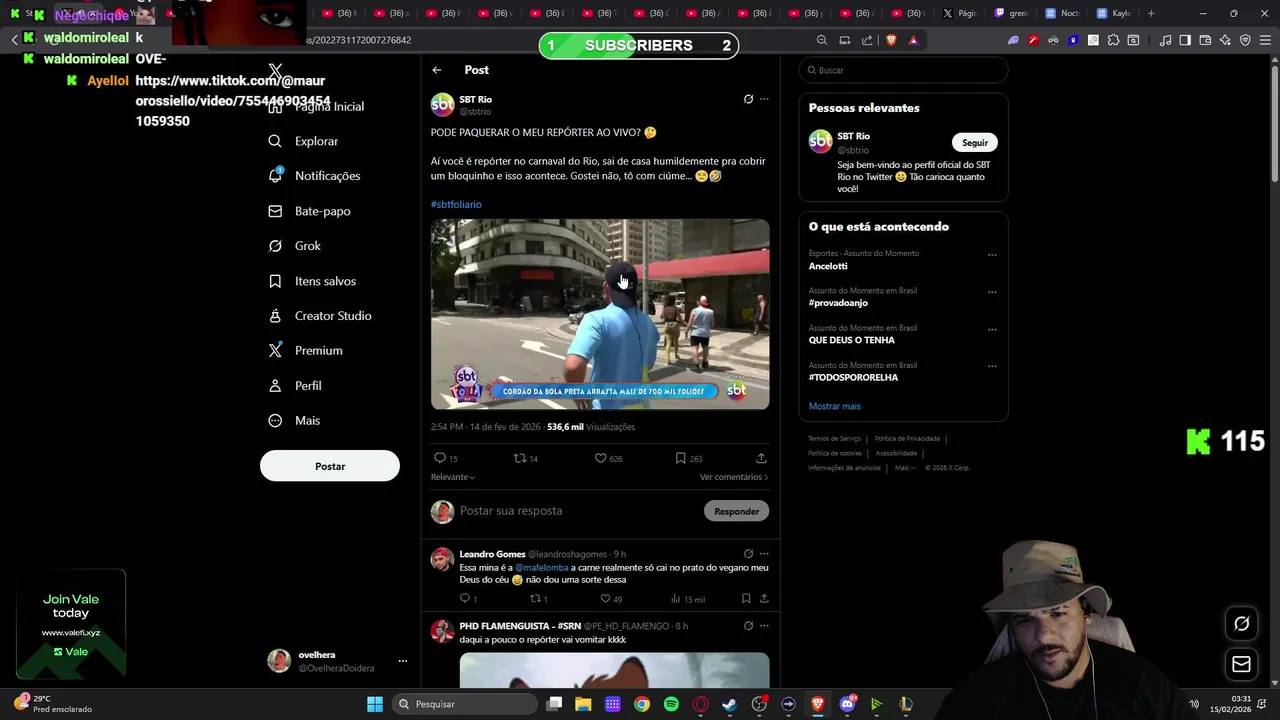Click the zoom-out magnifier in address bar
This screenshot has height=720, width=1280.
coord(822,40)
